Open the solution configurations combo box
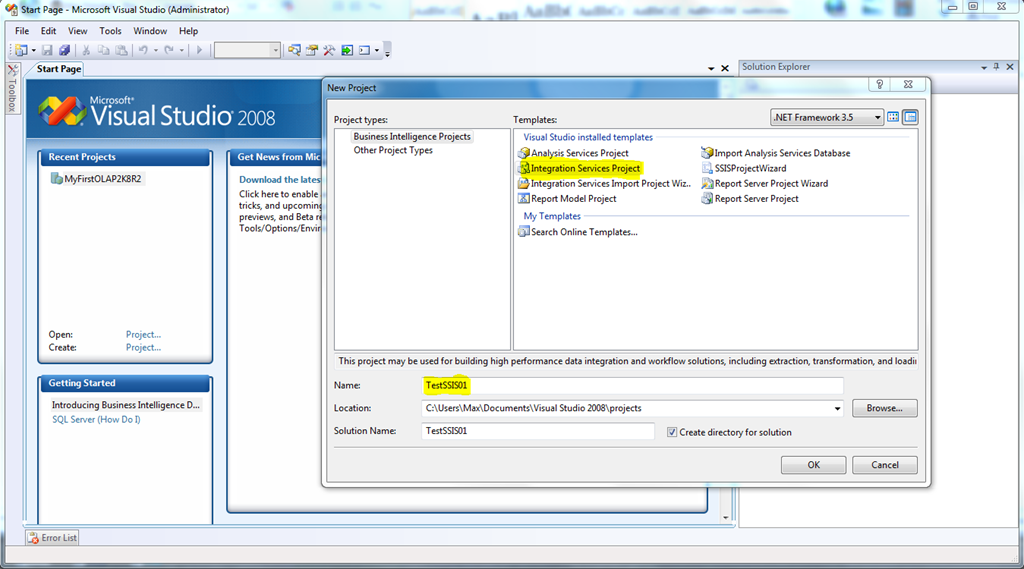The width and height of the screenshot is (1024, 569). 247,50
